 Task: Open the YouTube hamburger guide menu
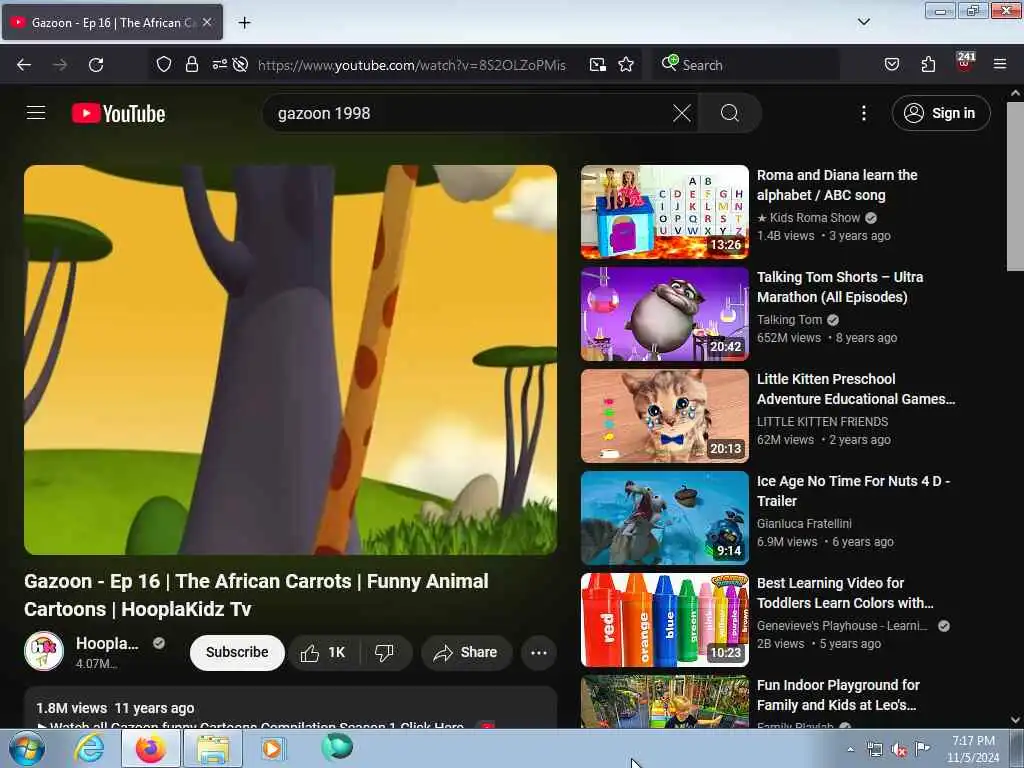(36, 113)
